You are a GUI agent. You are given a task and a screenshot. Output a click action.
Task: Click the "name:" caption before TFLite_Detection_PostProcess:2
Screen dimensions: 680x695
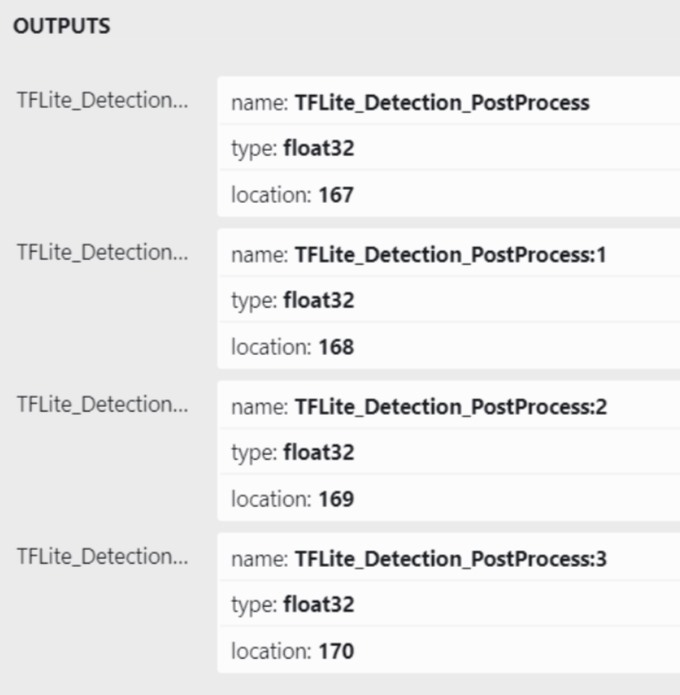click(x=260, y=407)
